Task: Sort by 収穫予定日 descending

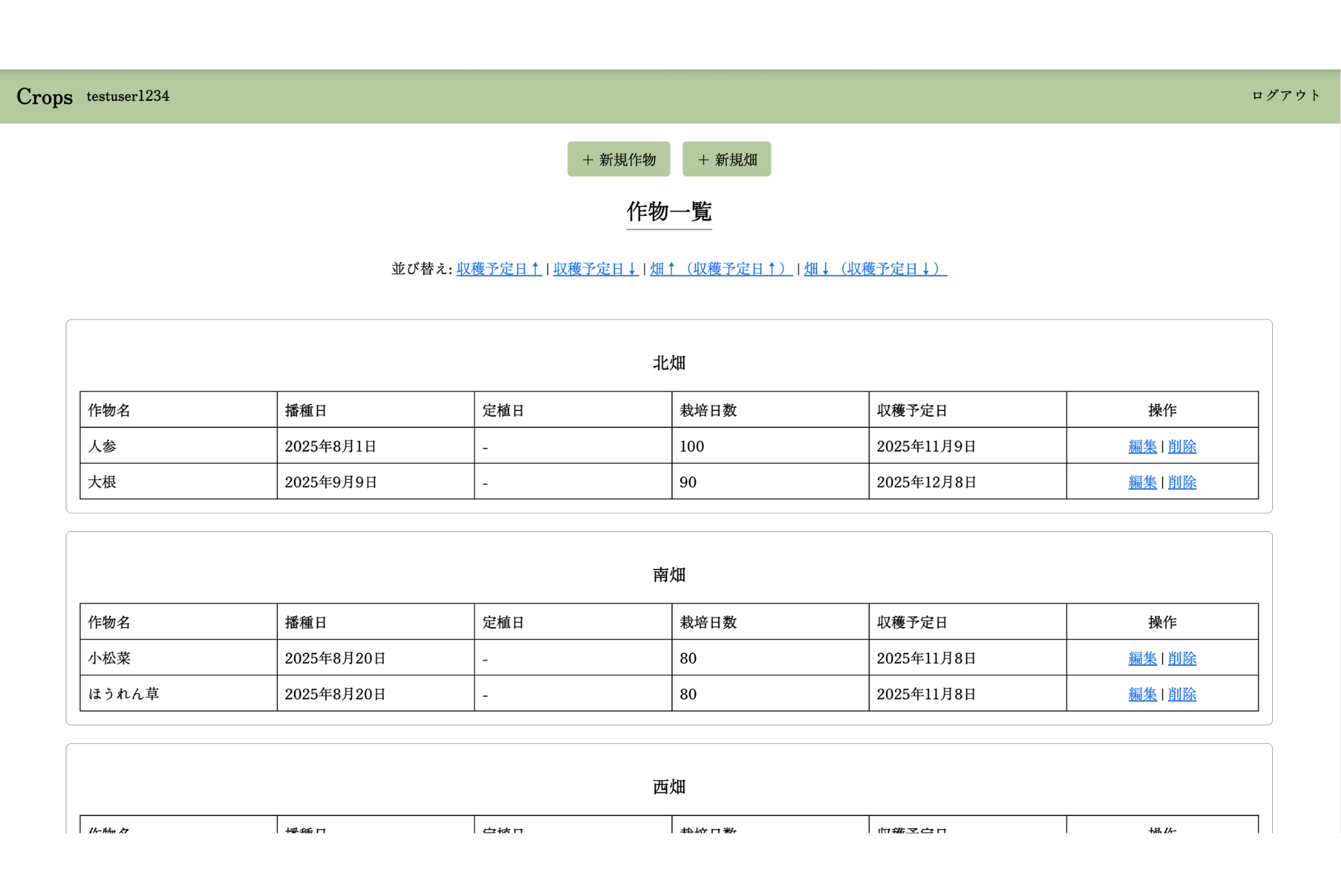Action: pyautogui.click(x=595, y=269)
